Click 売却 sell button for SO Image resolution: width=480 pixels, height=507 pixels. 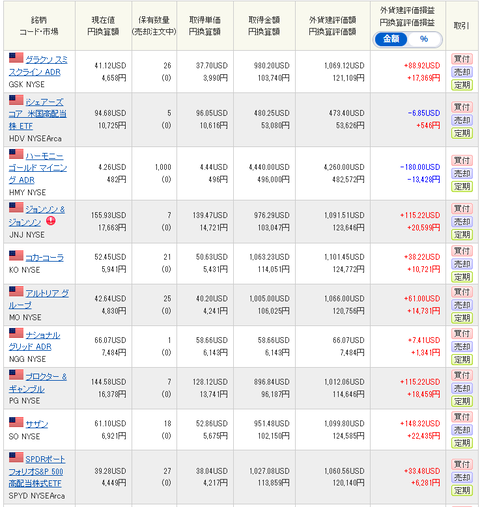coord(462,430)
